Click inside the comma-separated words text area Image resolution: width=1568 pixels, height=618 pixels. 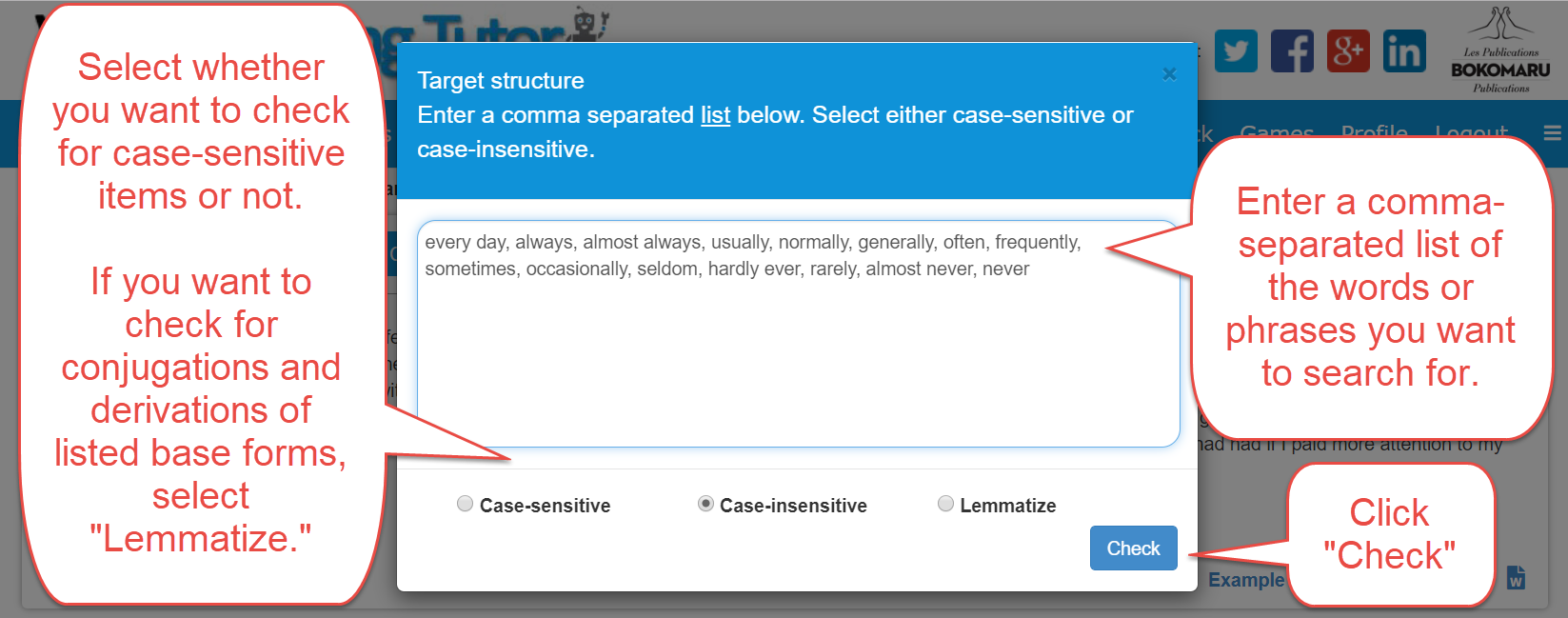[x=798, y=352]
